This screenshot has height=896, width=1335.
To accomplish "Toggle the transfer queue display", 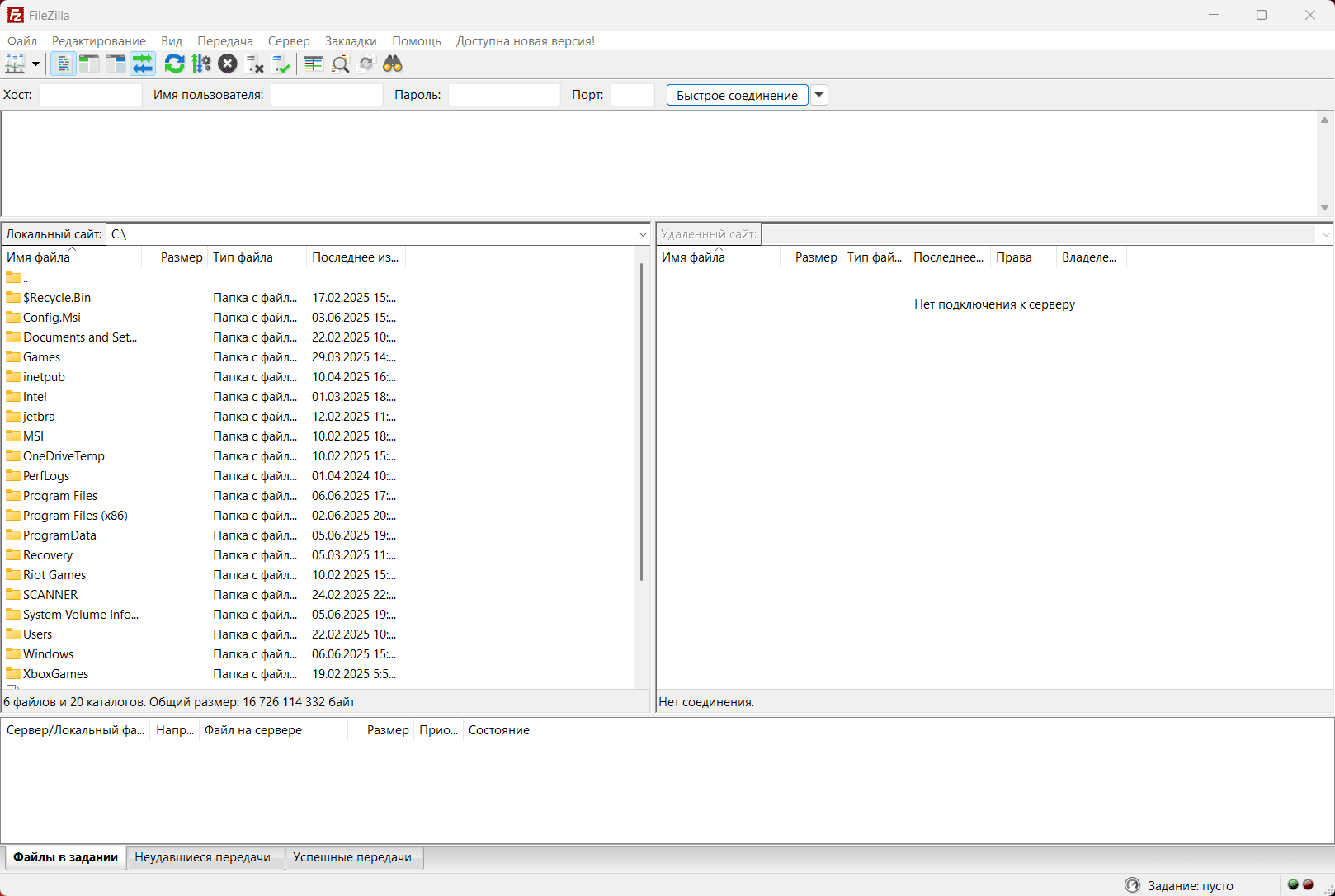I will [x=143, y=64].
